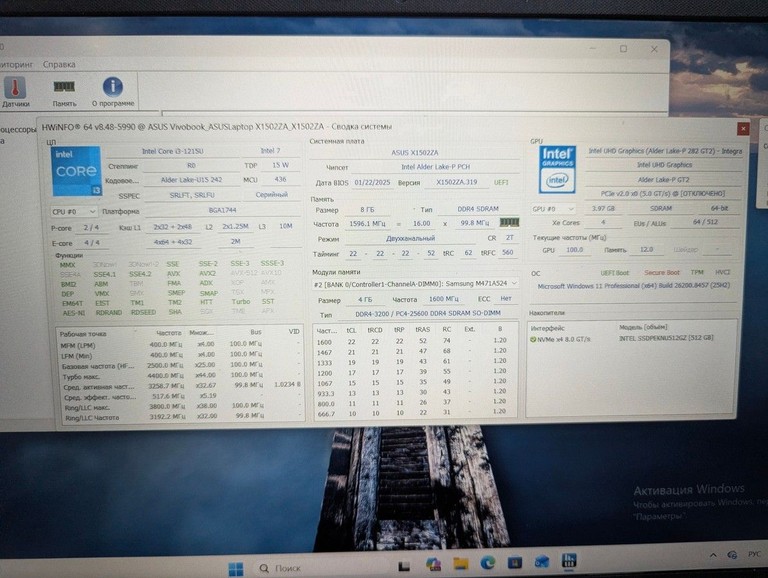This screenshot has height=578, width=768.
Task: Click the INTEL SSDPEKNU512GZ drive entry
Action: click(x=666, y=338)
